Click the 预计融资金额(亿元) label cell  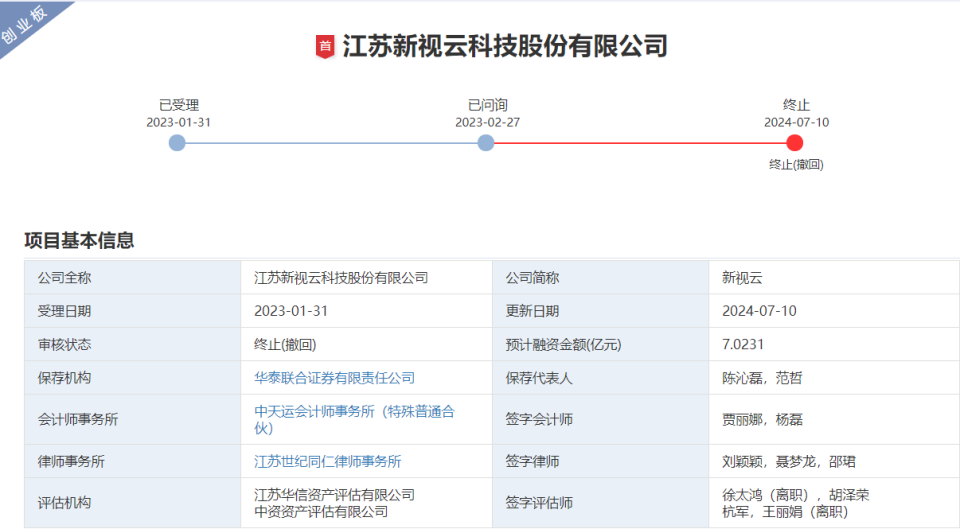pos(601,344)
